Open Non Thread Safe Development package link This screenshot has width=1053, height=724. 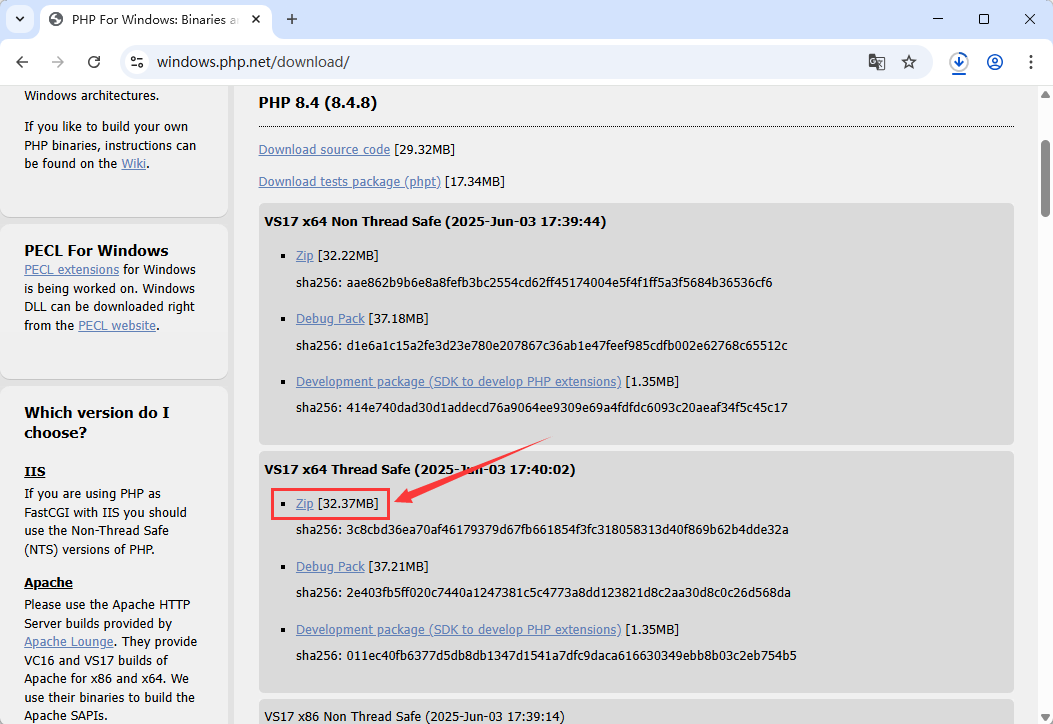click(x=459, y=381)
